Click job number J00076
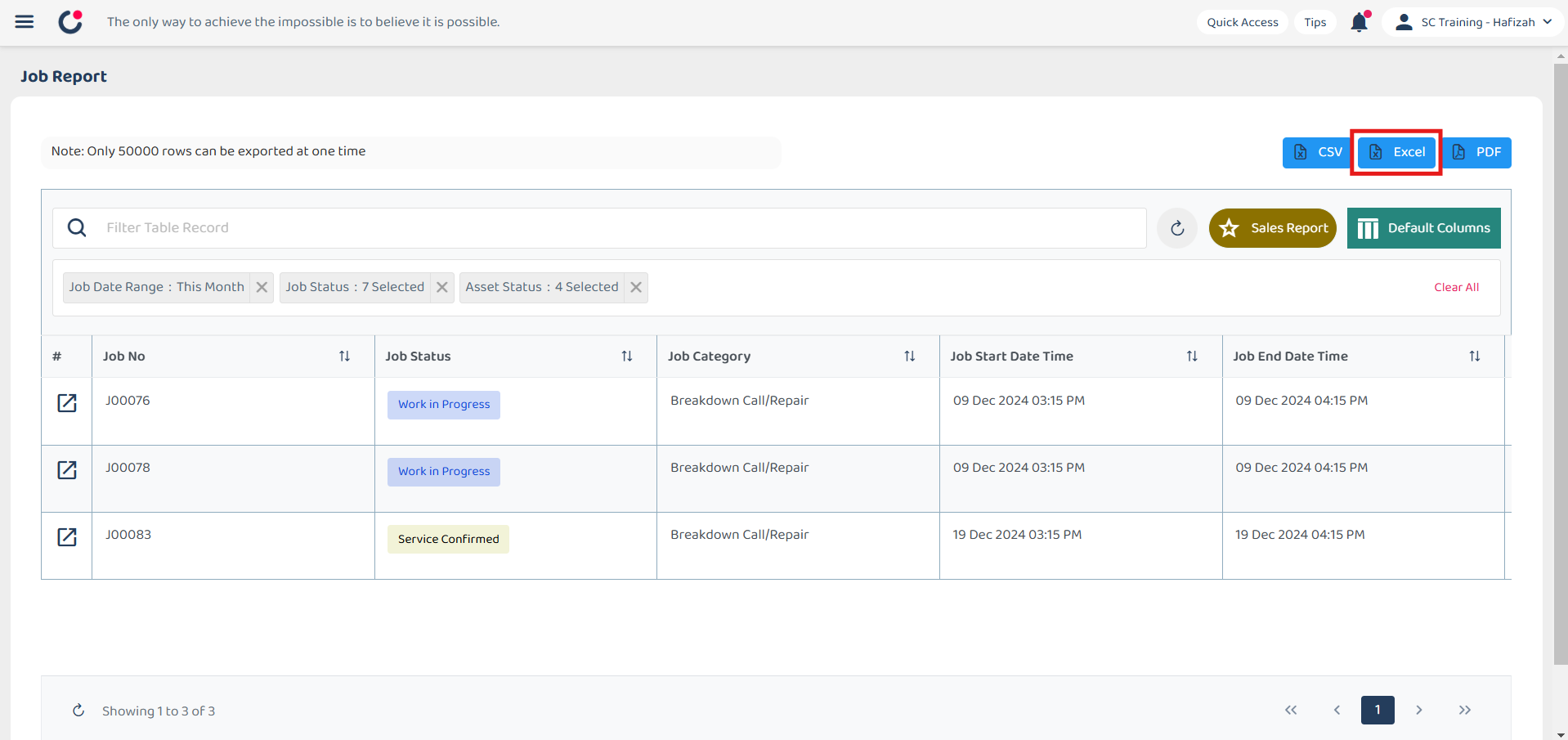The width and height of the screenshot is (1568, 740). (x=128, y=401)
